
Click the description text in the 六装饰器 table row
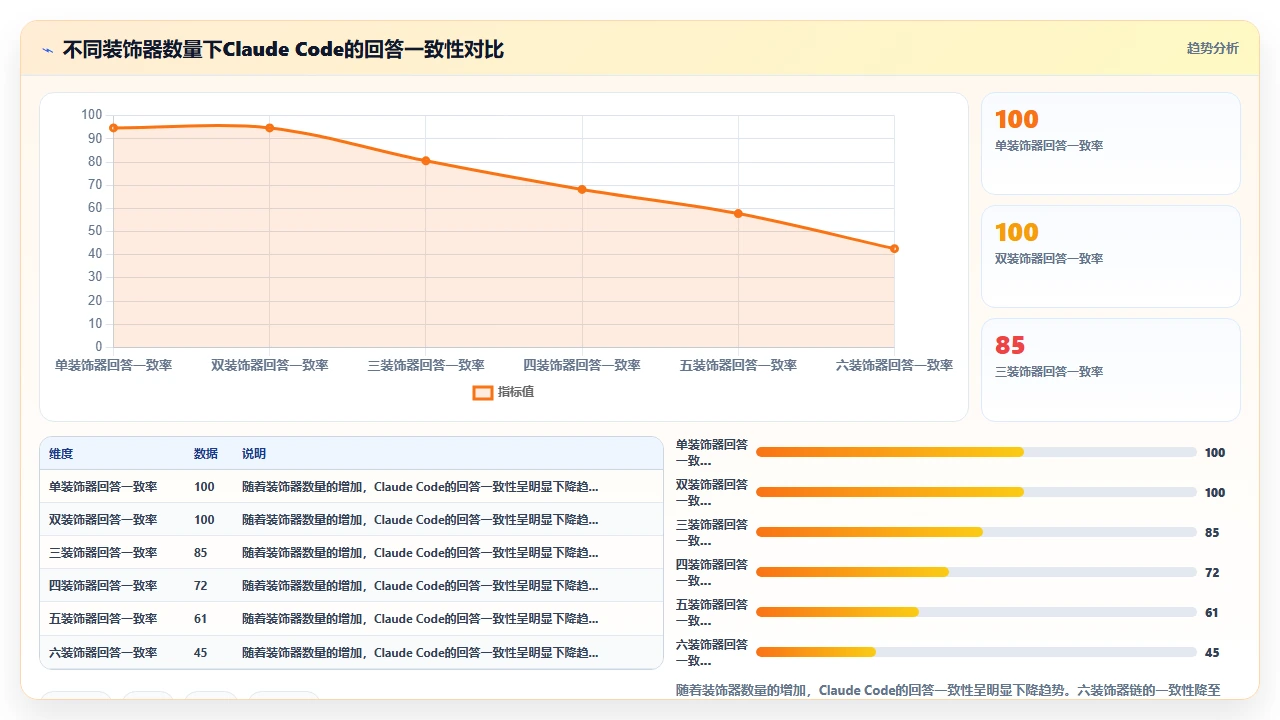[x=420, y=653]
